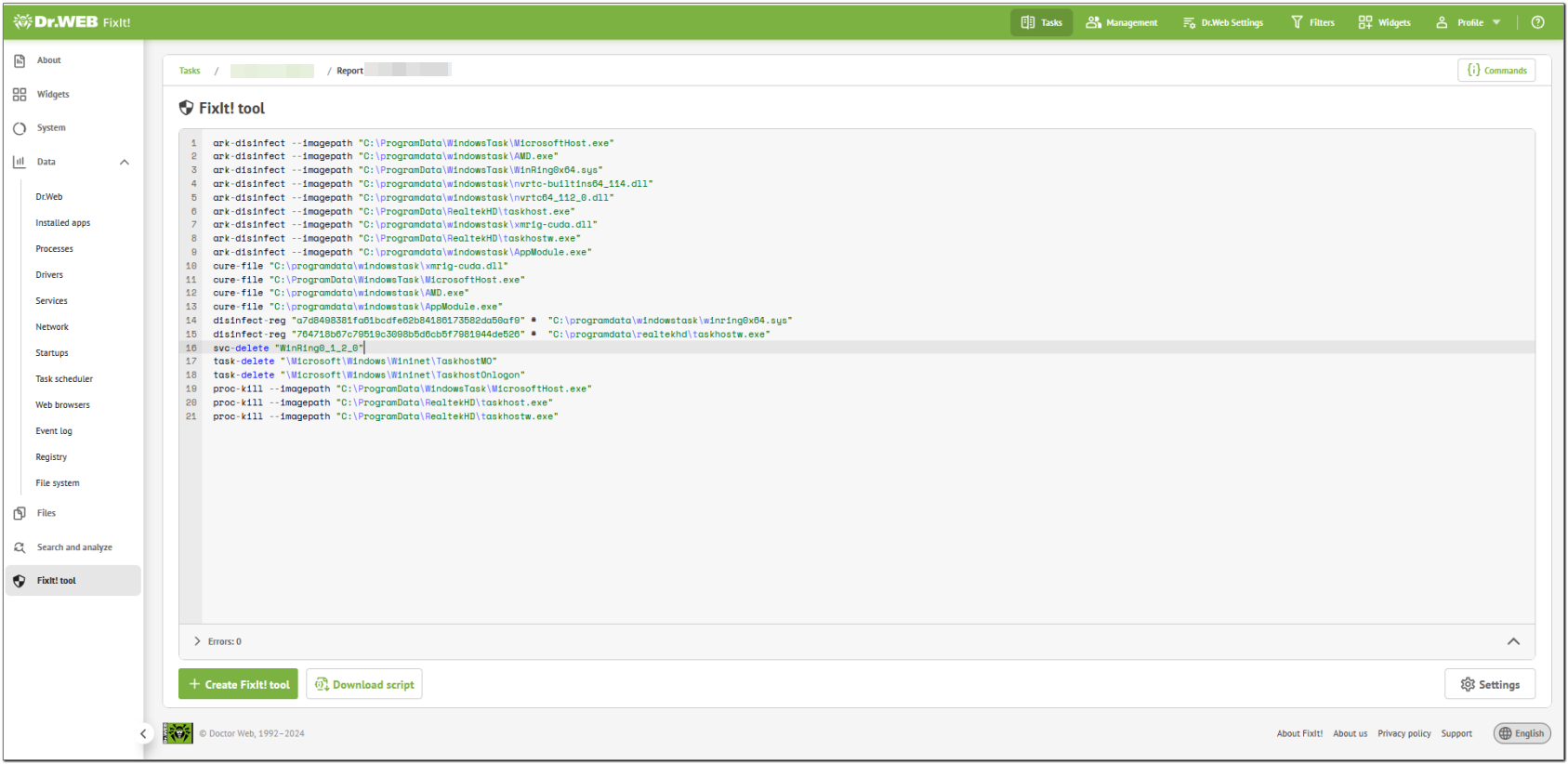The width and height of the screenshot is (1568, 764).
Task: Open the Widgets tab in top bar
Action: (1384, 22)
